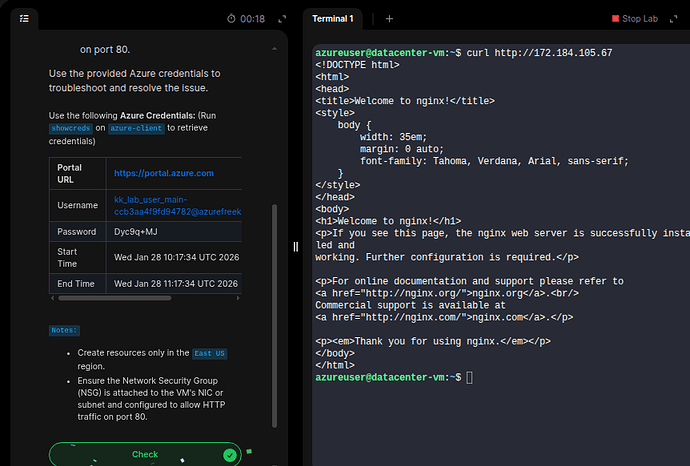Expand the task panel to fullscreen

coord(282,19)
